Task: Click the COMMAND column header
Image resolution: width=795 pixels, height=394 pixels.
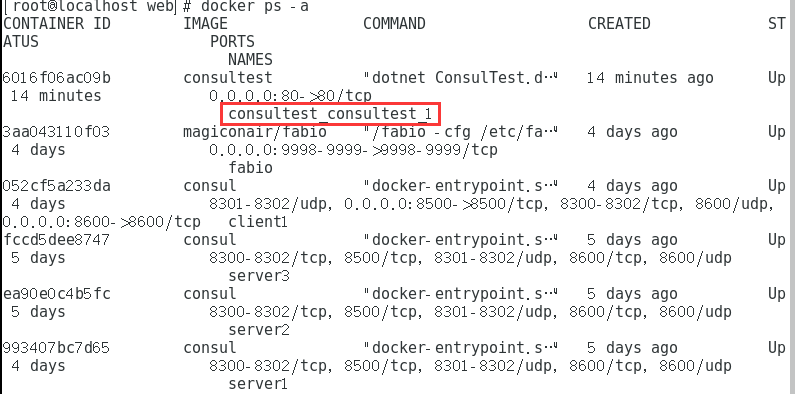Action: click(x=394, y=24)
